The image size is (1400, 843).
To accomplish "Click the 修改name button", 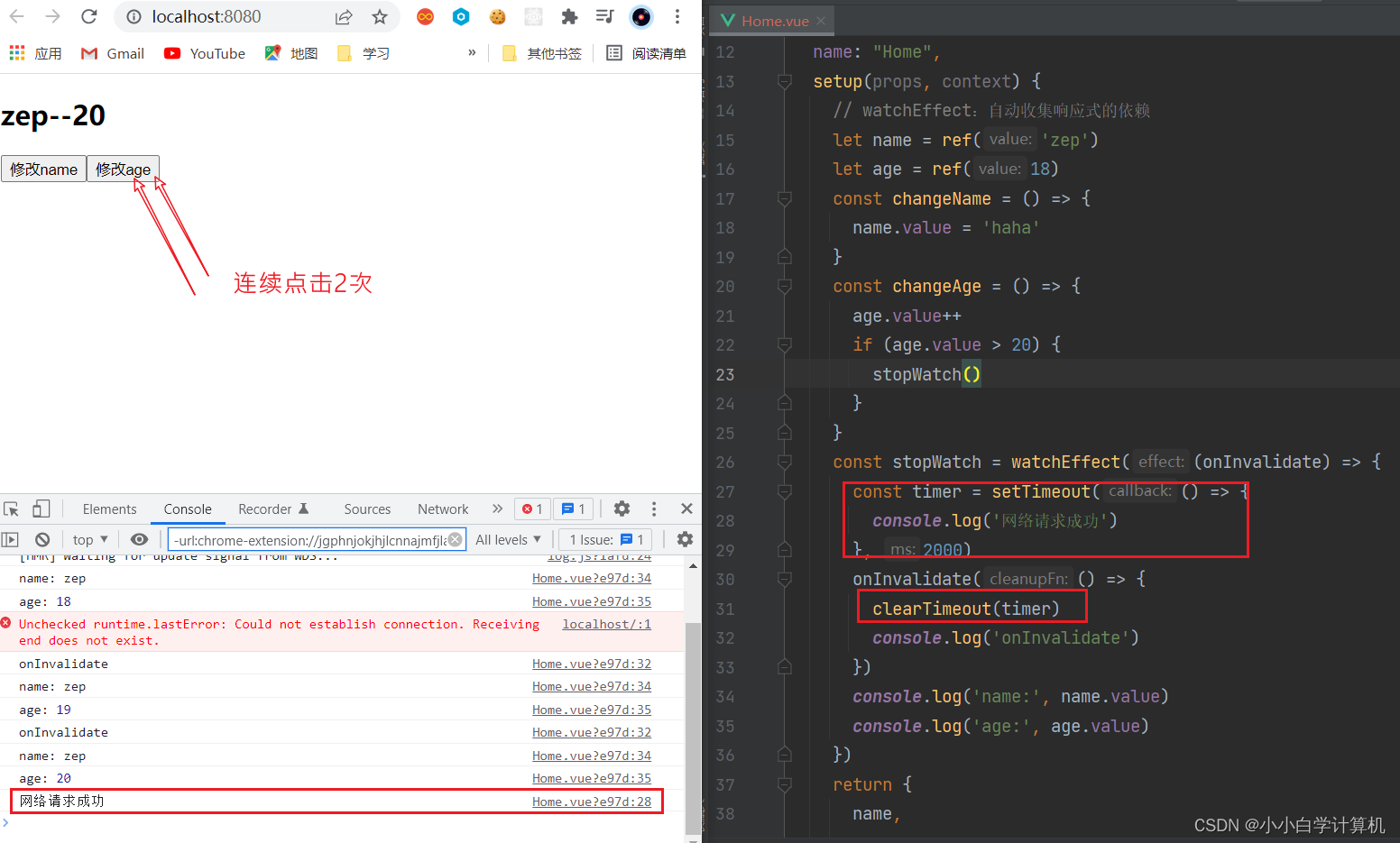I will (x=43, y=169).
